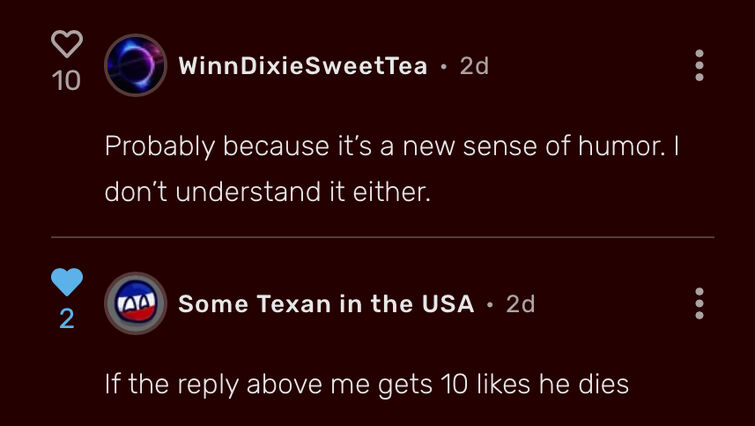Click the divider line between the two comments

coord(383,237)
